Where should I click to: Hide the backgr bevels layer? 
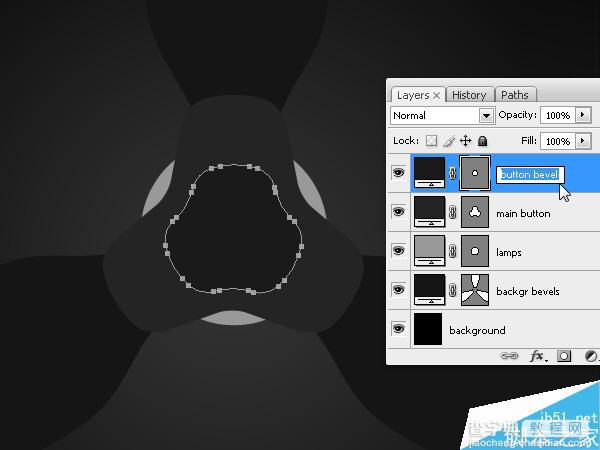398,290
